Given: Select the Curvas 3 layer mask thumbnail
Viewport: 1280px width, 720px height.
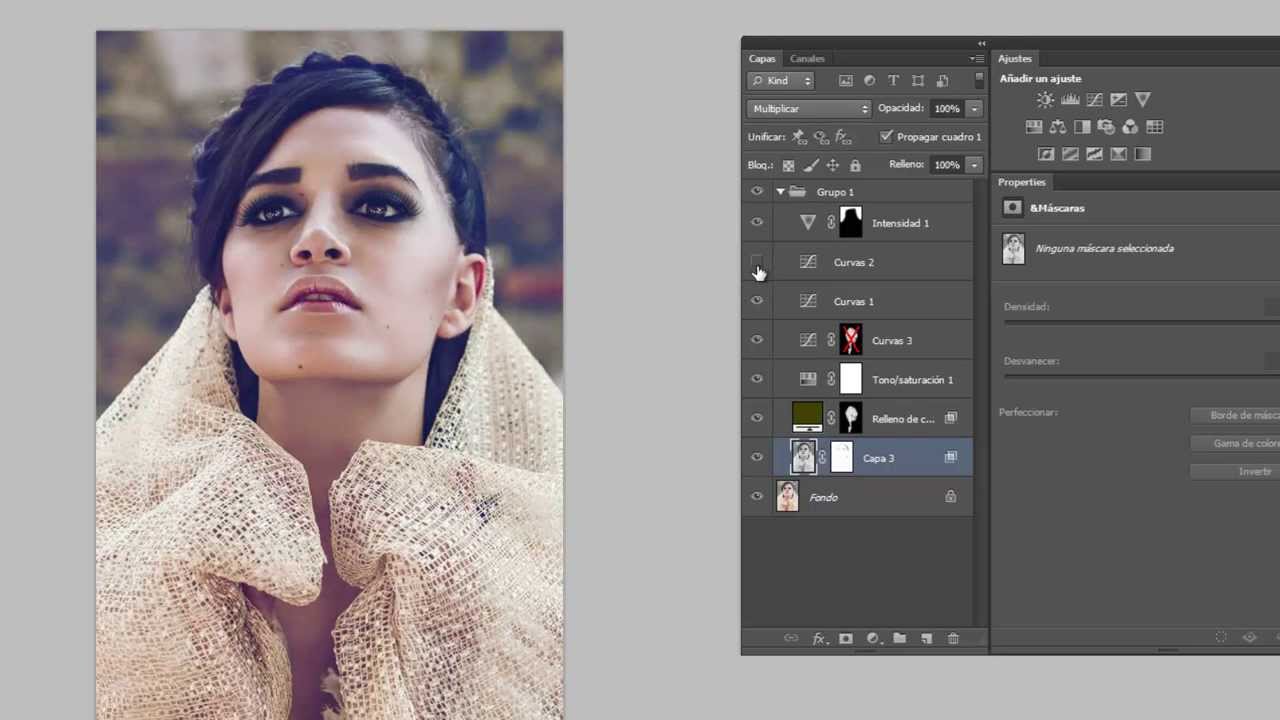Looking at the screenshot, I should [850, 340].
